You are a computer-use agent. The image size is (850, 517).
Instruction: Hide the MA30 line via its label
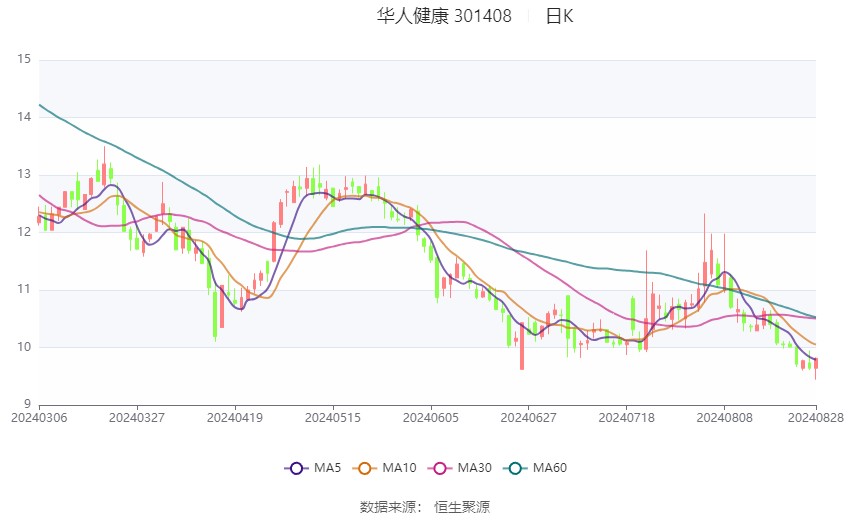coord(474,468)
